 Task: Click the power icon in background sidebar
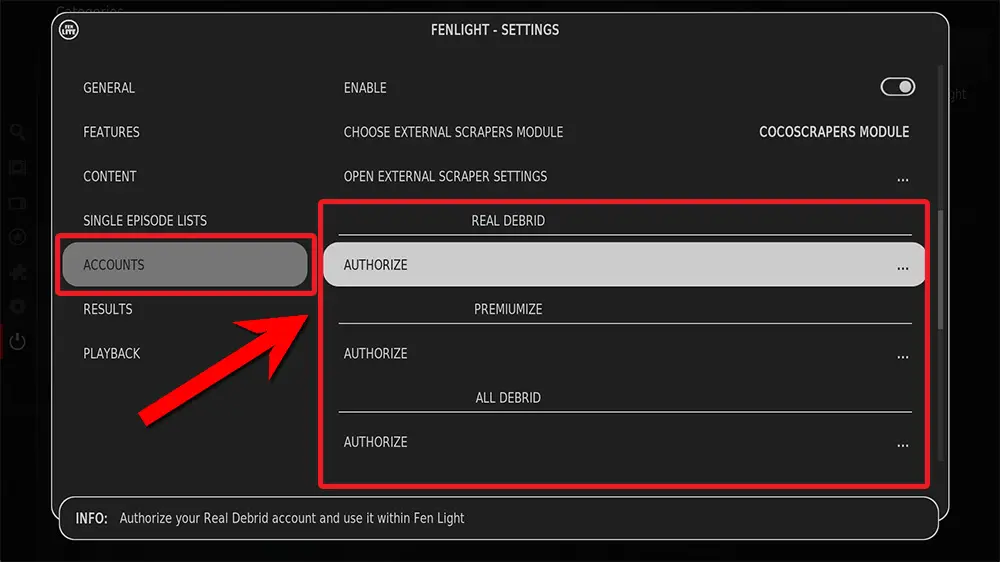point(17,341)
